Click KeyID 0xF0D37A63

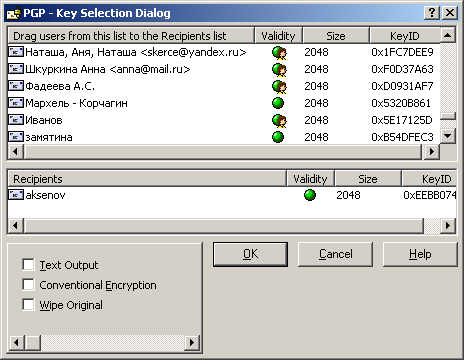pyautogui.click(x=402, y=69)
